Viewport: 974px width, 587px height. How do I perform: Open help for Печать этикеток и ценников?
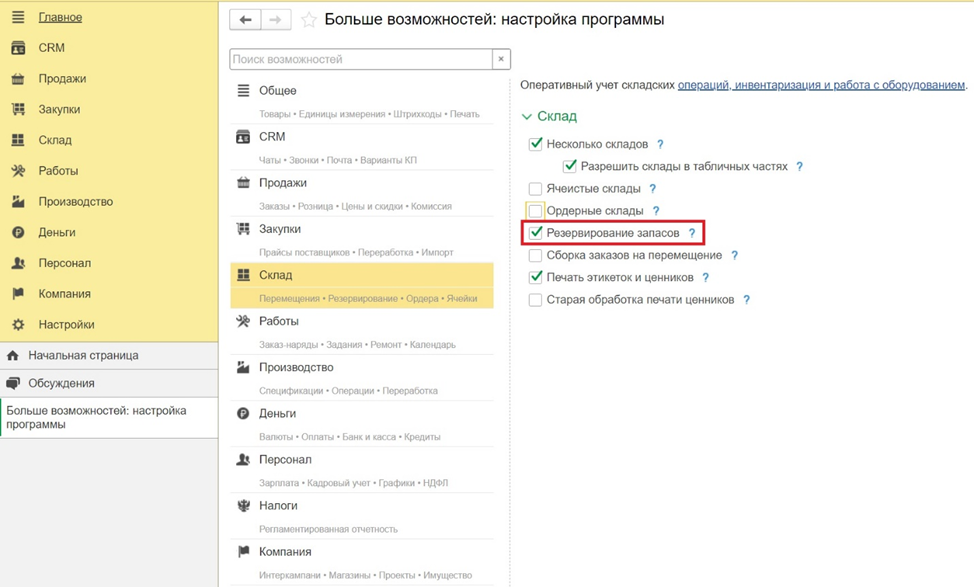coord(705,277)
